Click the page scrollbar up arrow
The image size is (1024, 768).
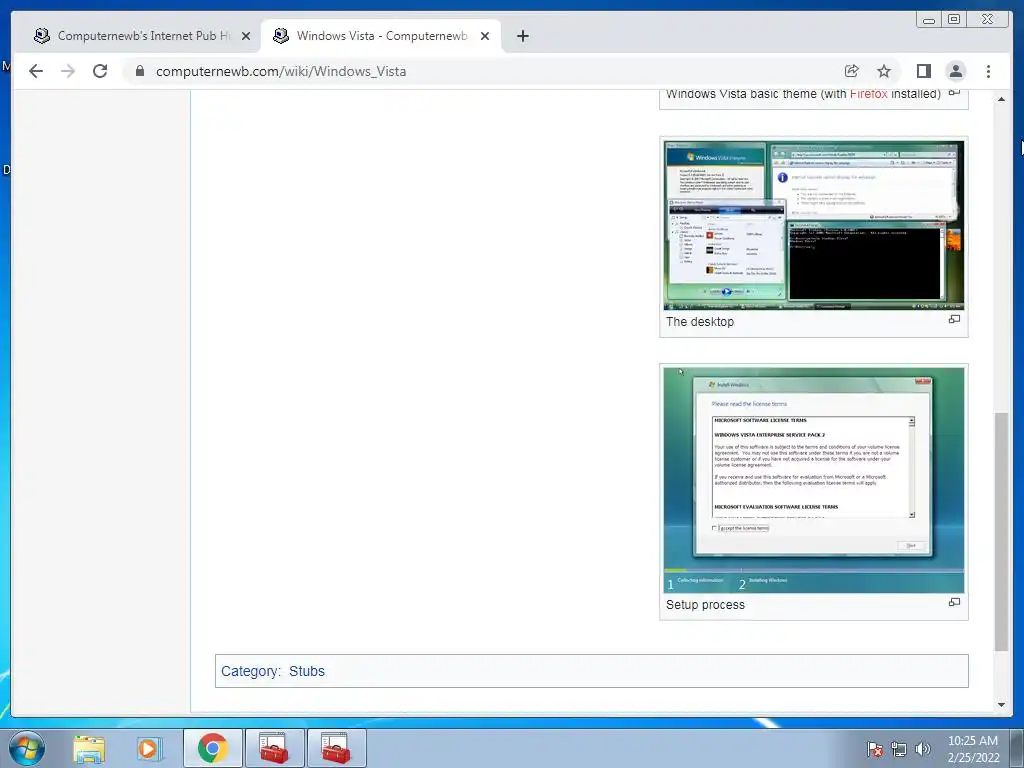pos(1001,99)
